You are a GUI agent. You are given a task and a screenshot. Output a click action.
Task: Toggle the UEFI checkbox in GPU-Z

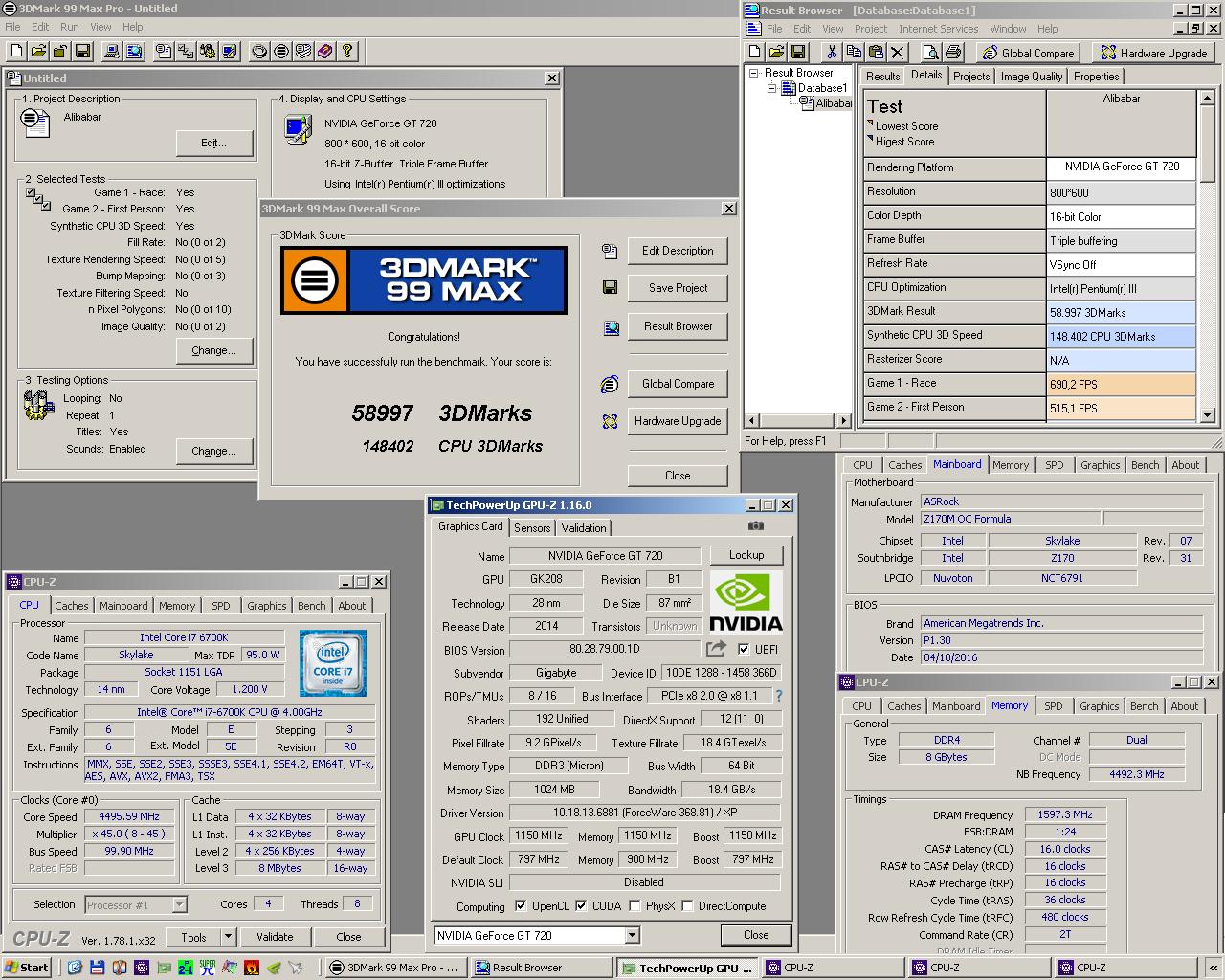click(744, 649)
